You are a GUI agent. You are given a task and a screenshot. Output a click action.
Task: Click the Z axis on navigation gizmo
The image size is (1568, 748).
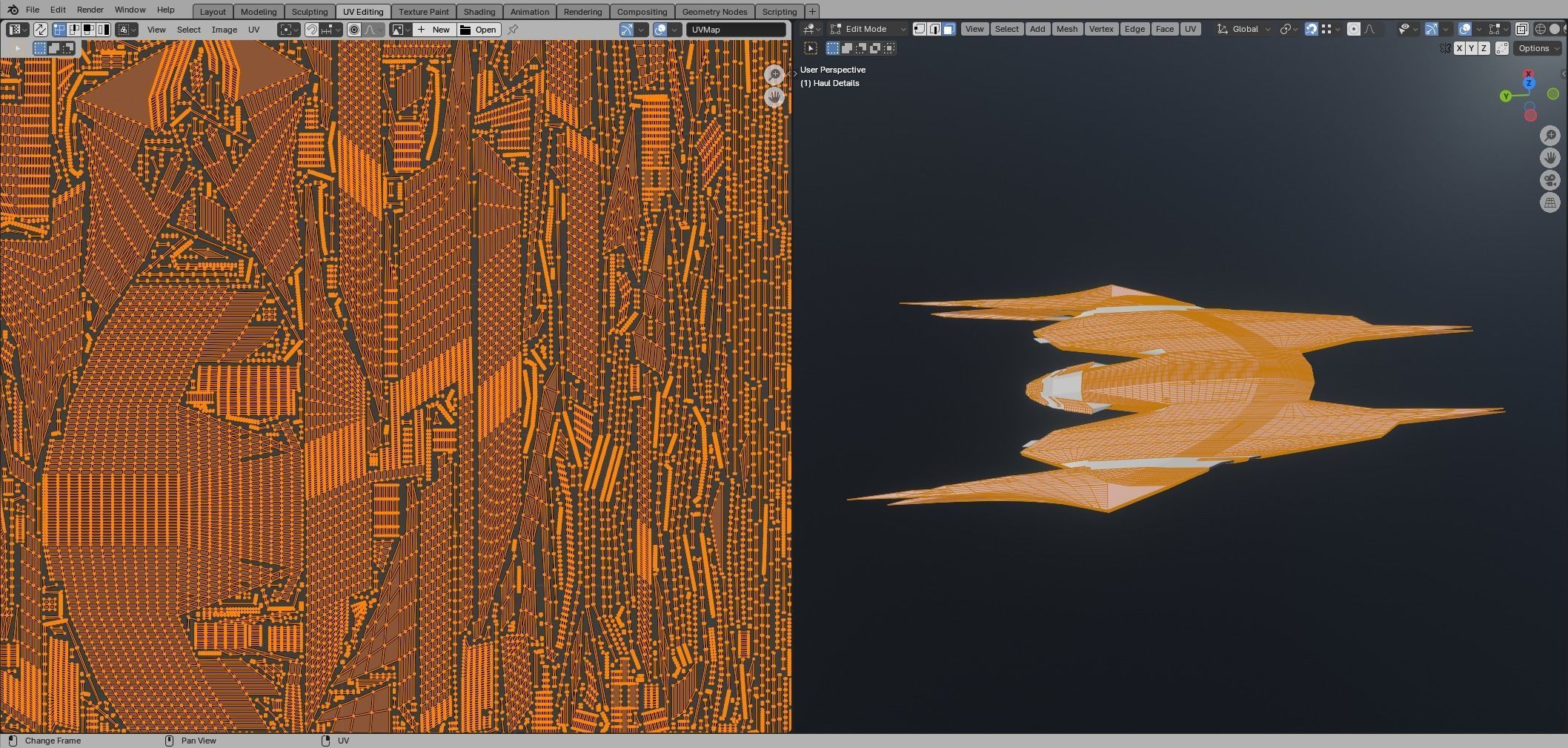click(1529, 83)
